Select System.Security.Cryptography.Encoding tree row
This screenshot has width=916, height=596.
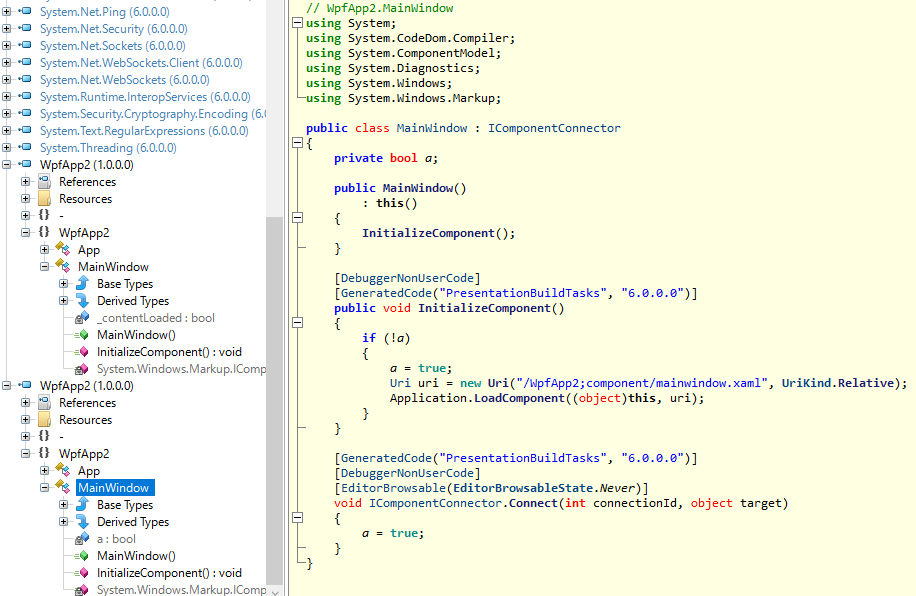pos(152,113)
